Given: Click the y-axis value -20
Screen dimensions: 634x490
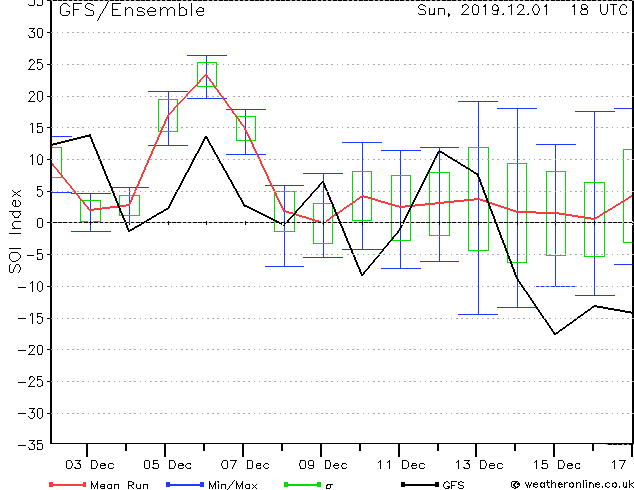Looking at the screenshot, I should (x=30, y=350).
